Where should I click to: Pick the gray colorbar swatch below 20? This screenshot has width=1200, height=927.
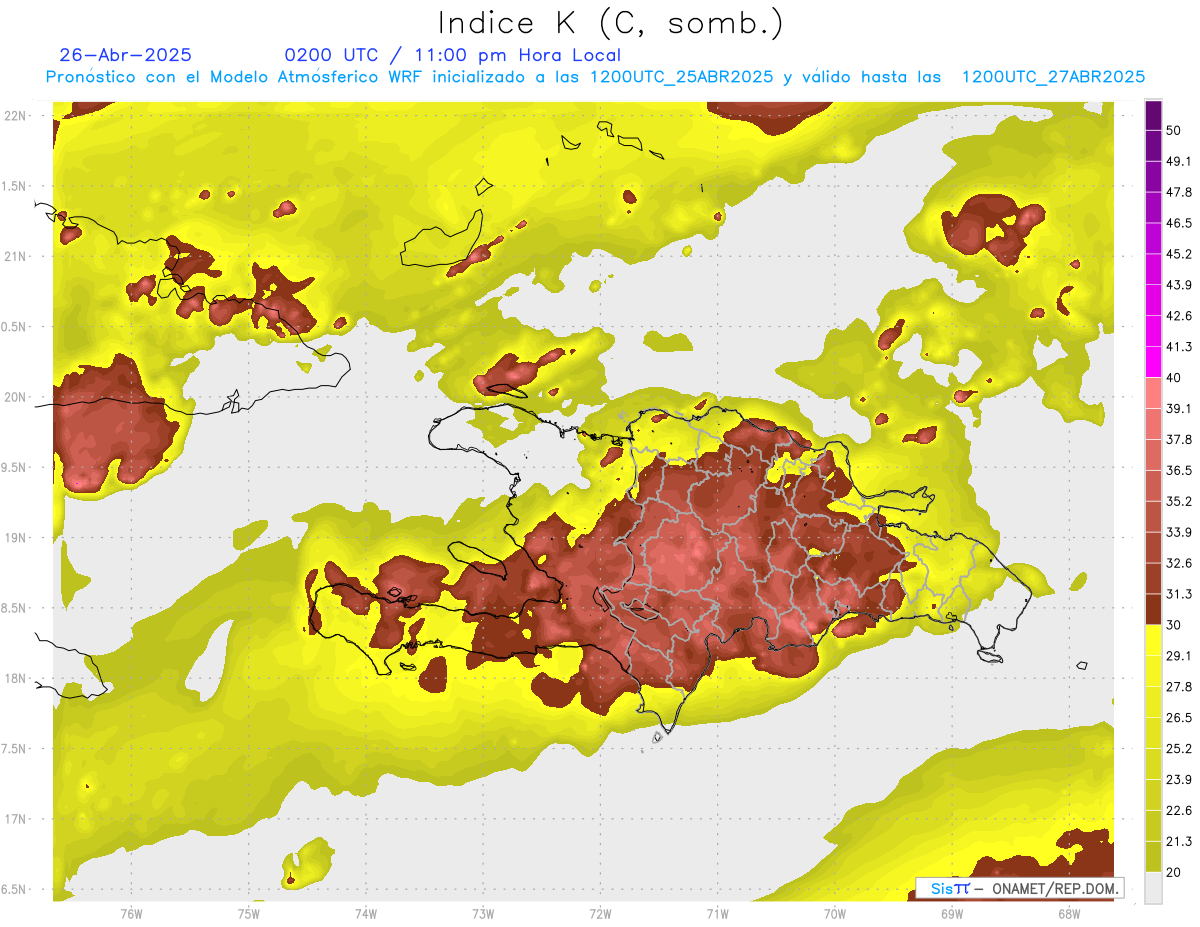pos(1153,888)
